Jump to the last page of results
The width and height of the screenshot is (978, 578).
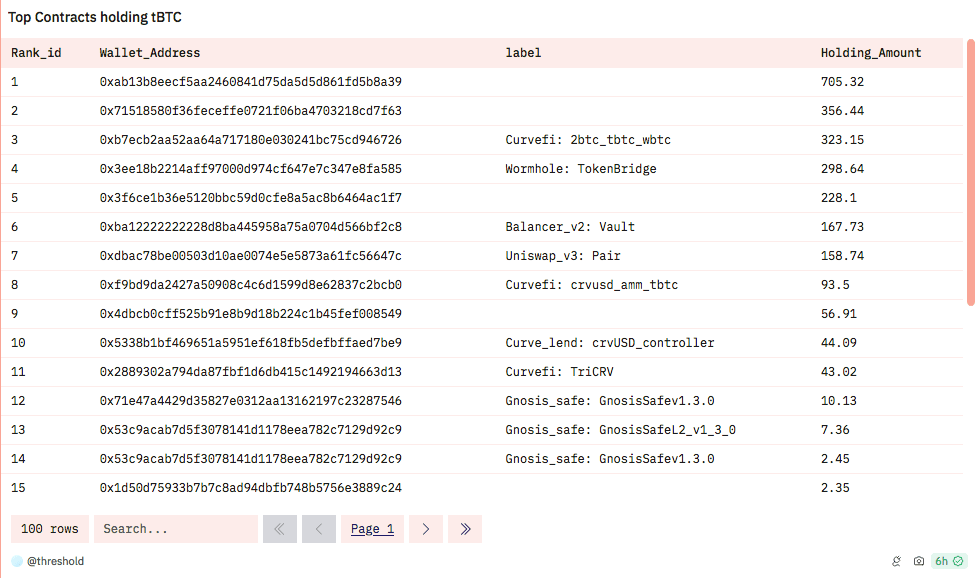tap(465, 529)
